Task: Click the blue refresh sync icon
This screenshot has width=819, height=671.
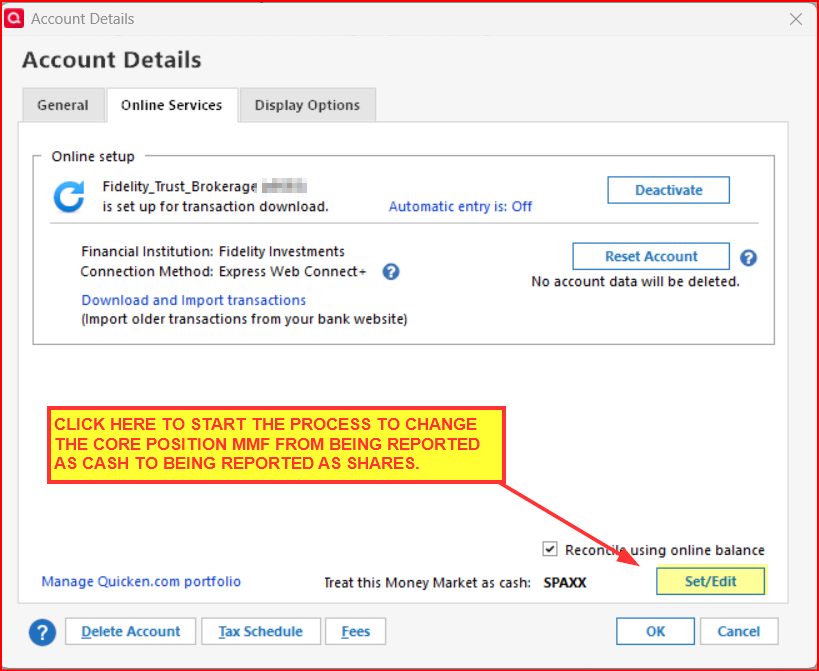Action: (x=69, y=197)
